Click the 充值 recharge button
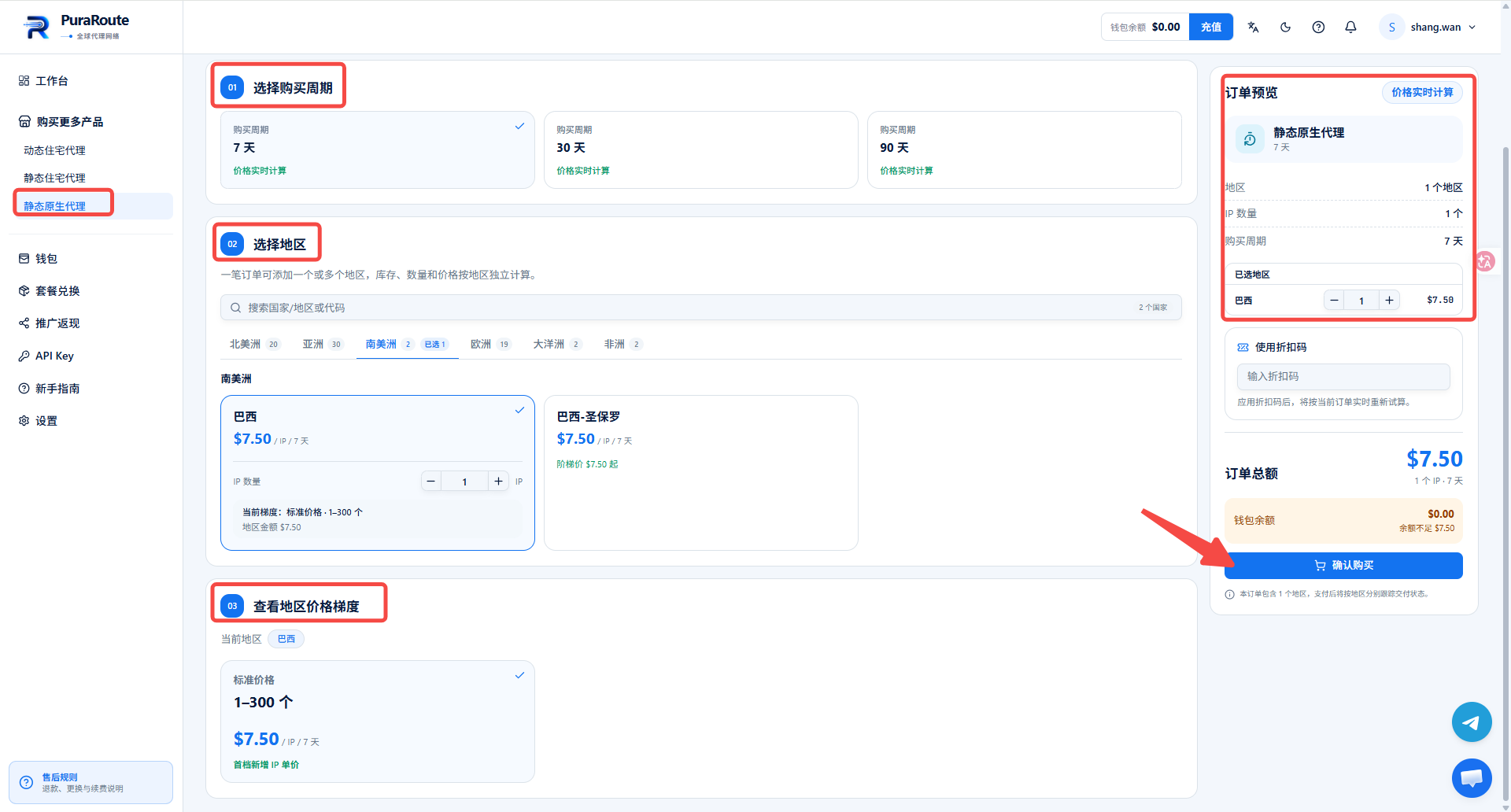Viewport: 1511px width, 812px height. coord(1210,27)
